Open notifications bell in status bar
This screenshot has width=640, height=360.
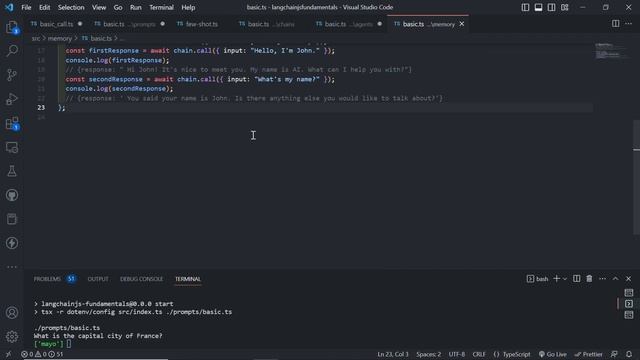pos(629,354)
